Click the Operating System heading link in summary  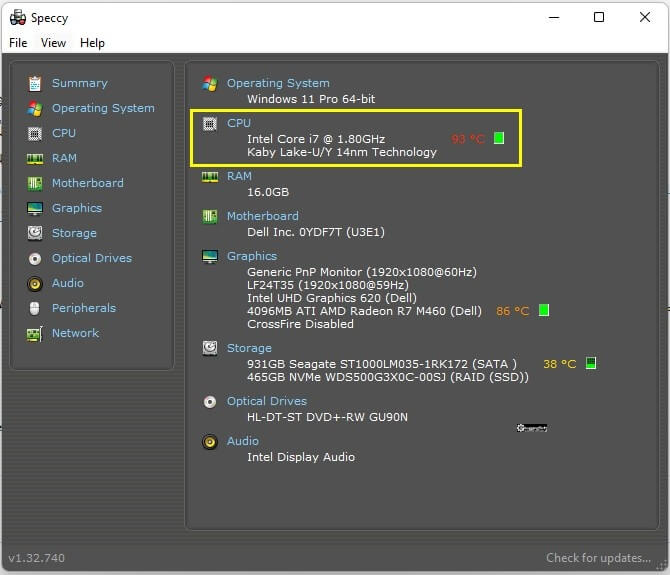point(278,83)
